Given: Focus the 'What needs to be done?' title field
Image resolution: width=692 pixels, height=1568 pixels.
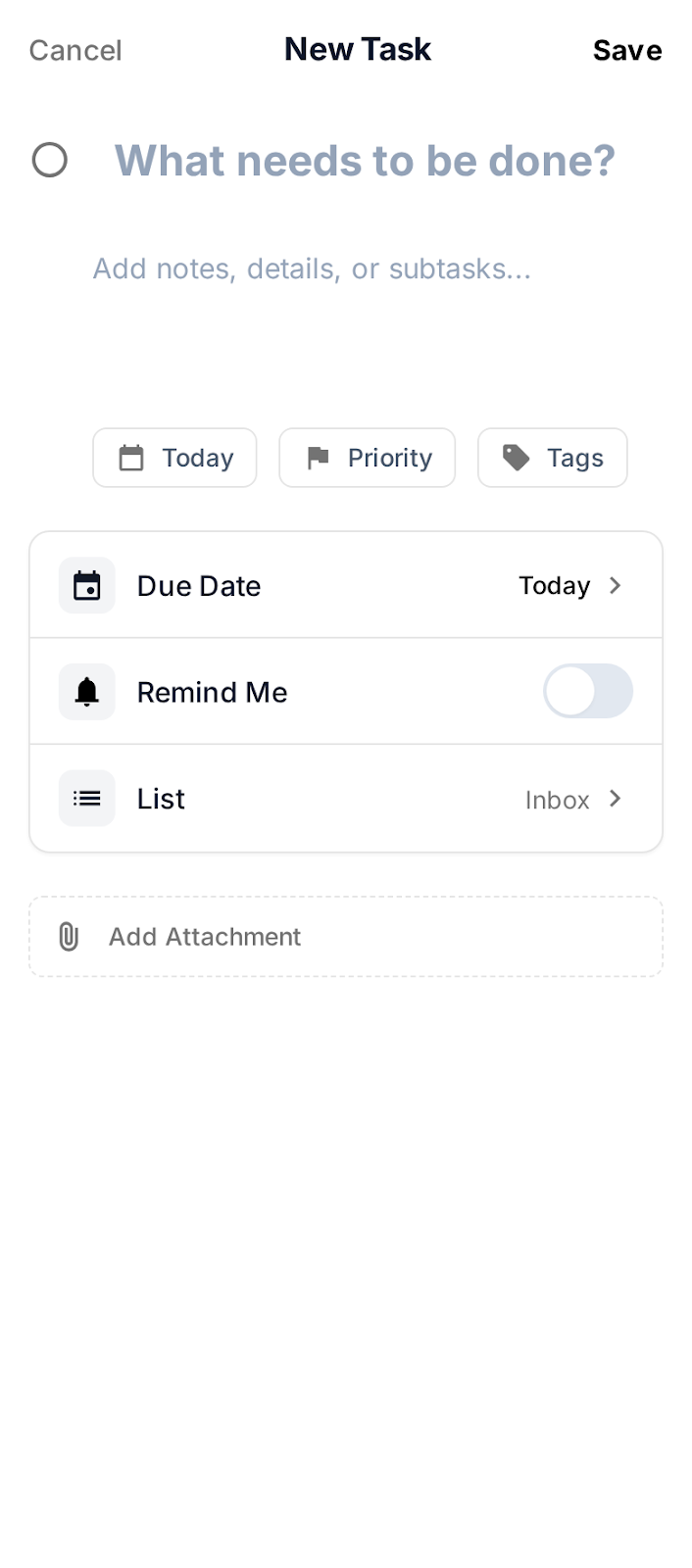Looking at the screenshot, I should coord(365,161).
